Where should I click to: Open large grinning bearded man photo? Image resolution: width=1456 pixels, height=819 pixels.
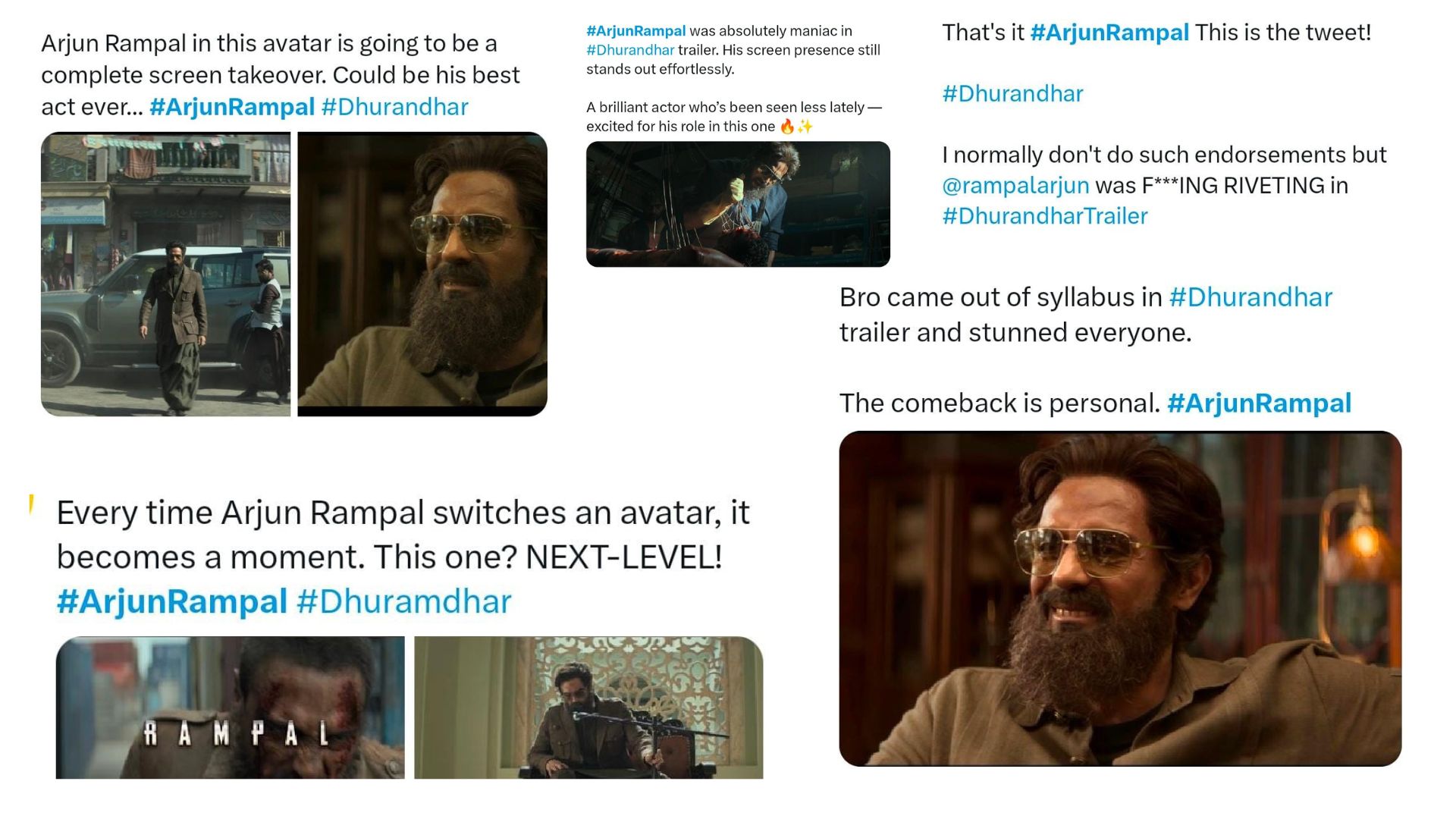1120,598
